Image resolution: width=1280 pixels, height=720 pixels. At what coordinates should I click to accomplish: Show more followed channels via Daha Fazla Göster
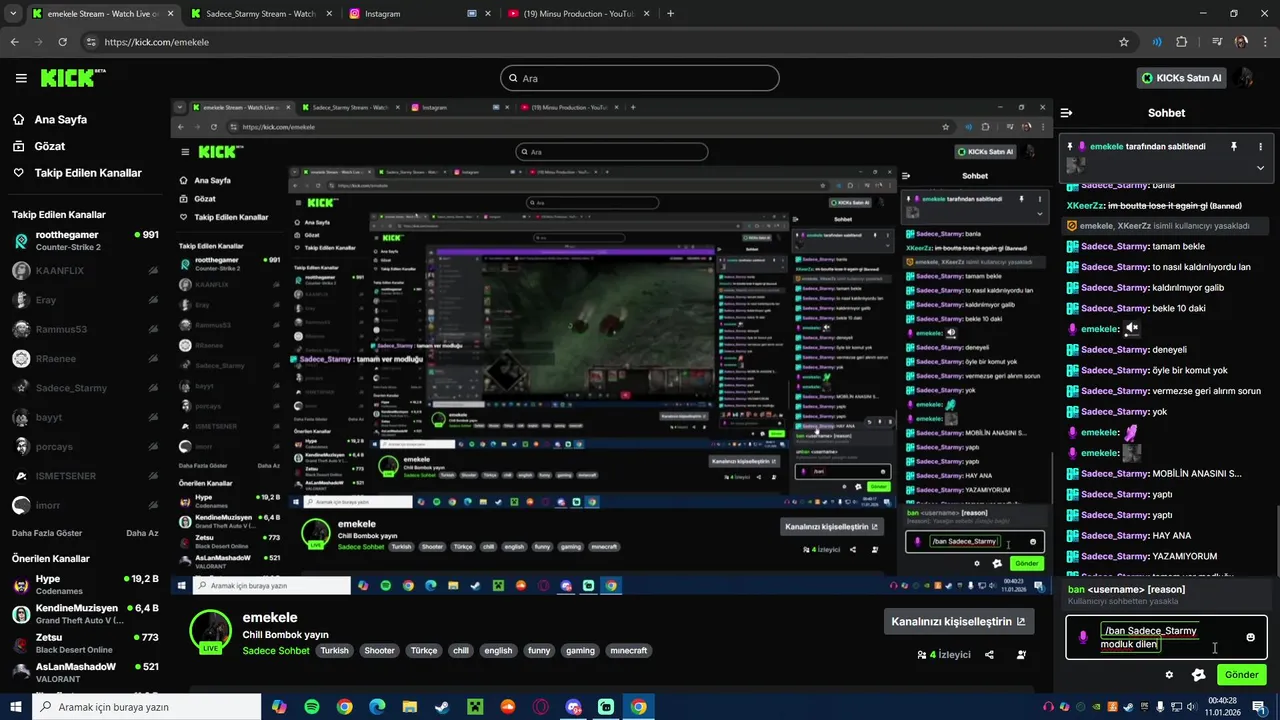tap(47, 533)
